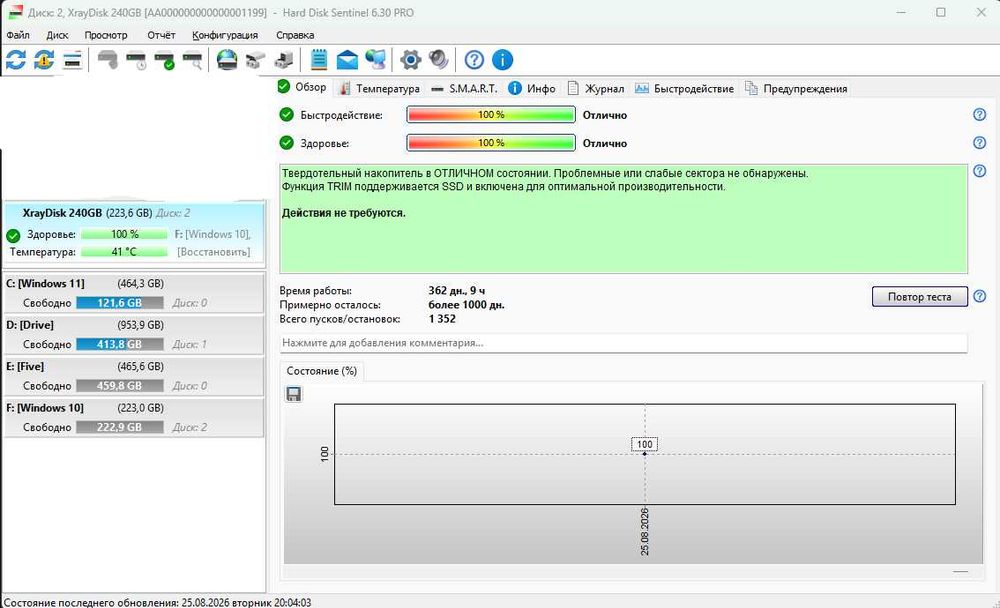Select the D: [Drive] partition
The image size is (1000, 608).
[x=134, y=334]
